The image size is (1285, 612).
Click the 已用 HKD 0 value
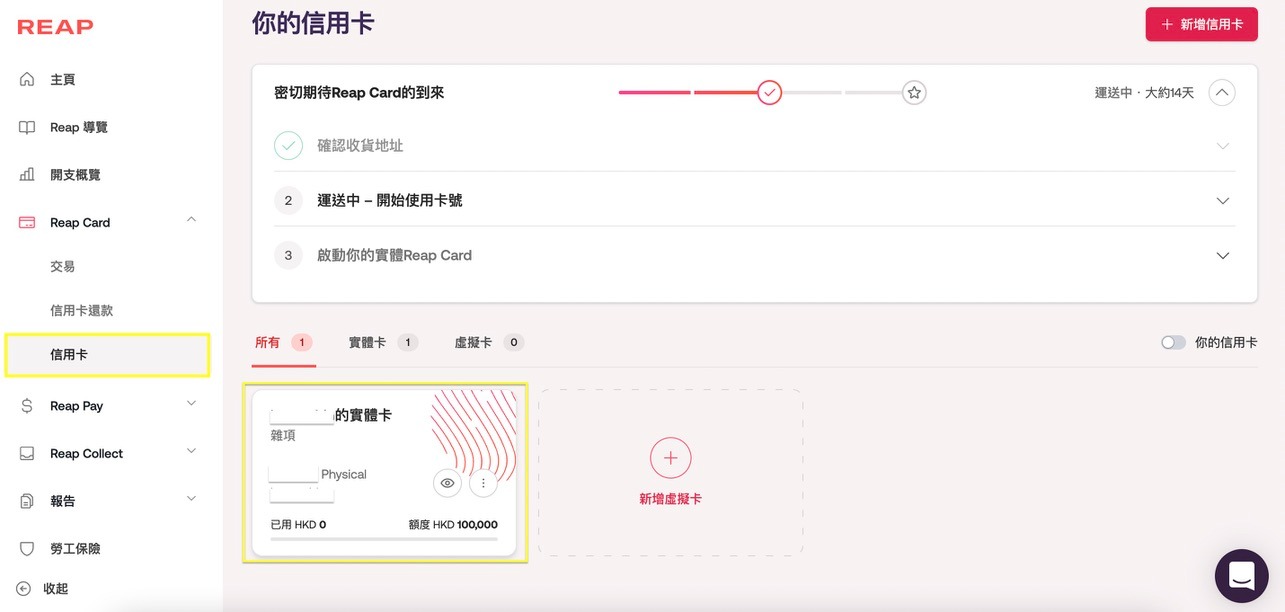[299, 525]
